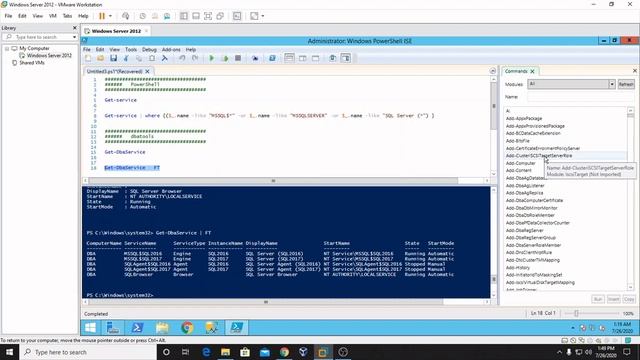Screen dimensions: 640x360
Task: Click VMware full screen mode icon
Action: (208, 16)
